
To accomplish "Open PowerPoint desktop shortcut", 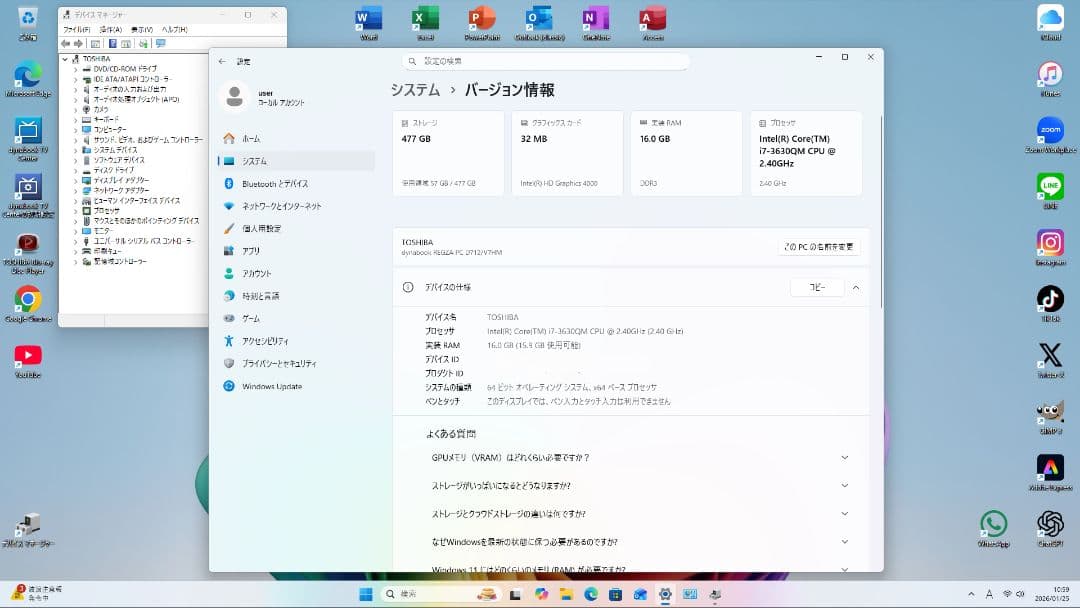I will click(482, 23).
